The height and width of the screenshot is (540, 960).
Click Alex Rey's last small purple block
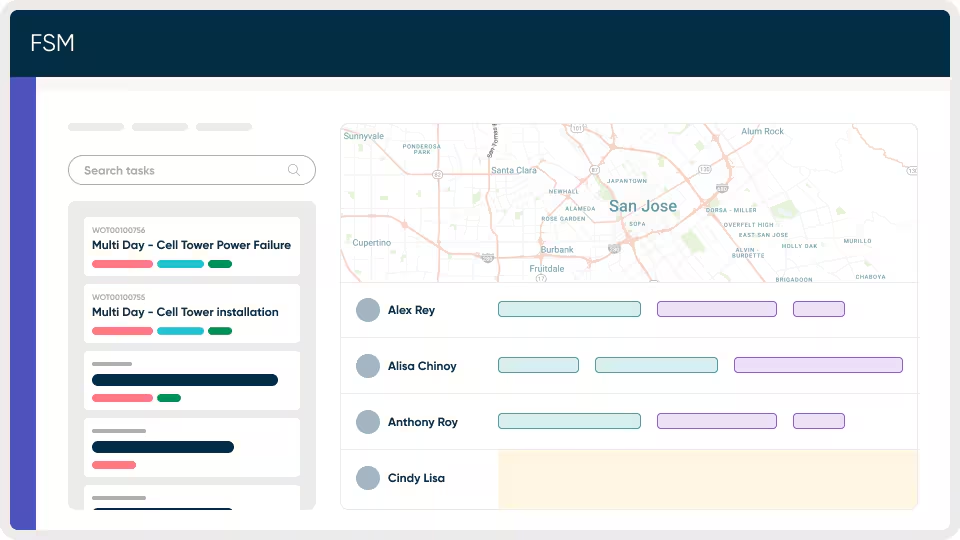pyautogui.click(x=819, y=309)
